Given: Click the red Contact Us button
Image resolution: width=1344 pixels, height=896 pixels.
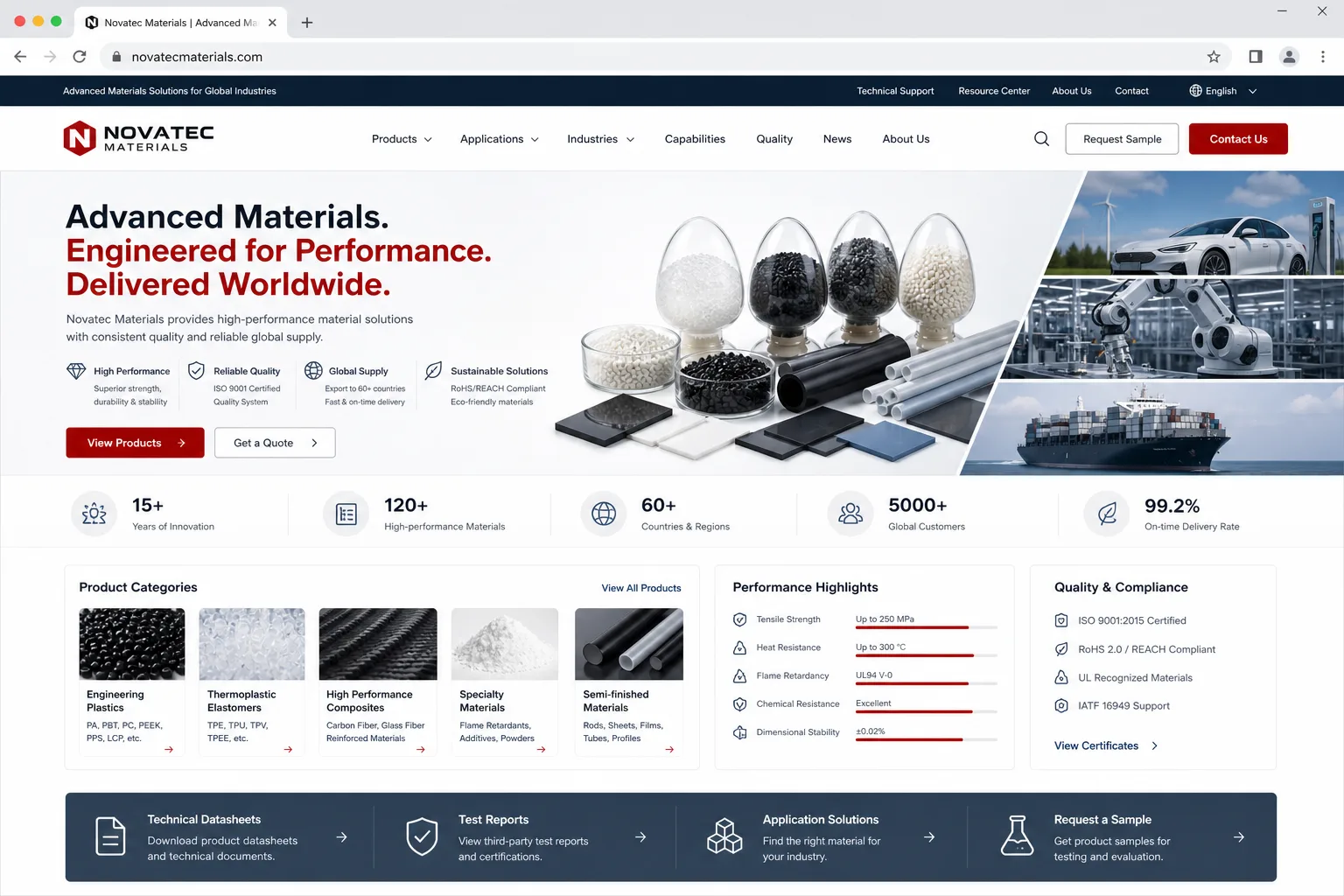Looking at the screenshot, I should (1238, 139).
